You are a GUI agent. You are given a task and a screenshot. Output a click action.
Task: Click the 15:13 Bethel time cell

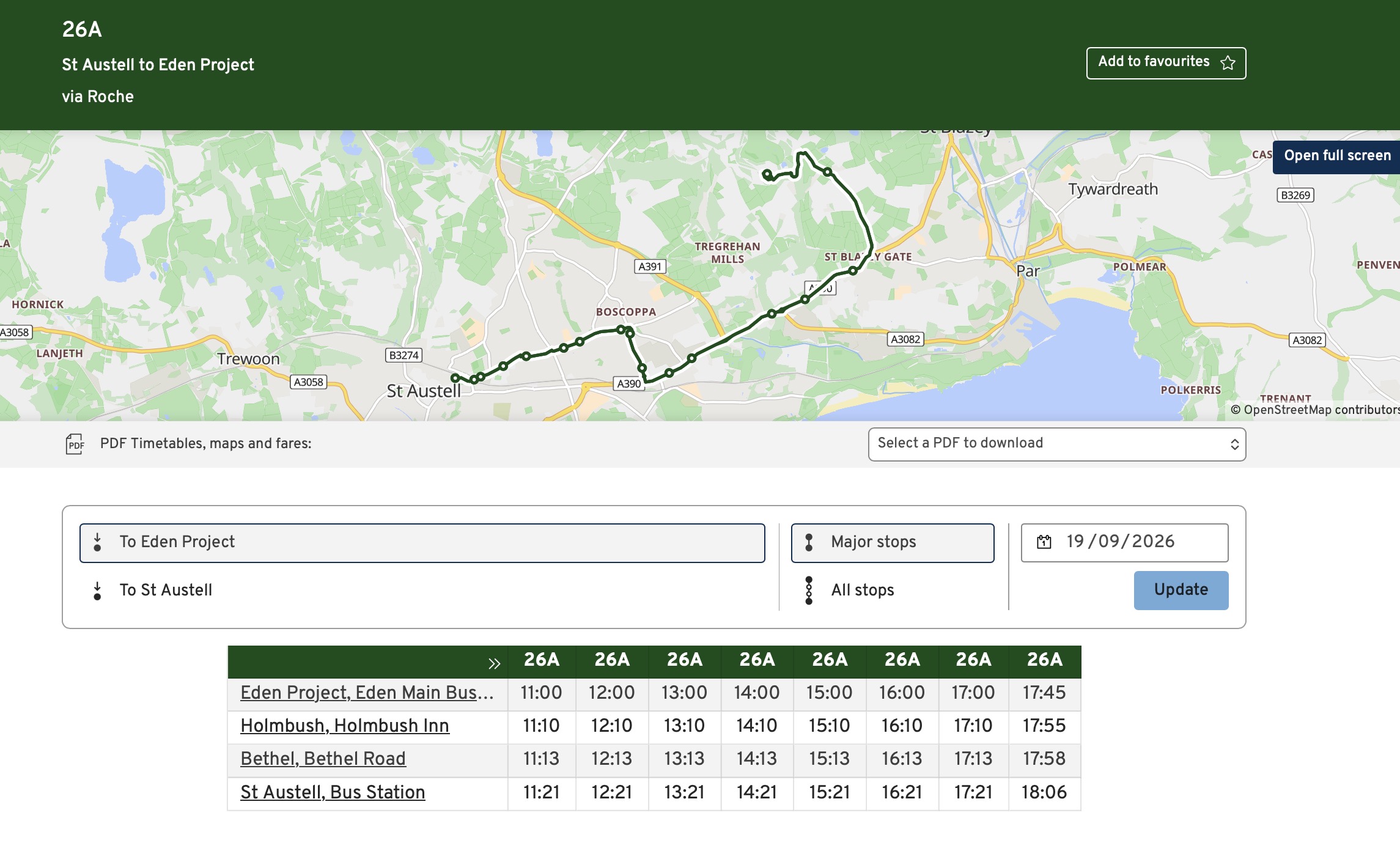[829, 759]
